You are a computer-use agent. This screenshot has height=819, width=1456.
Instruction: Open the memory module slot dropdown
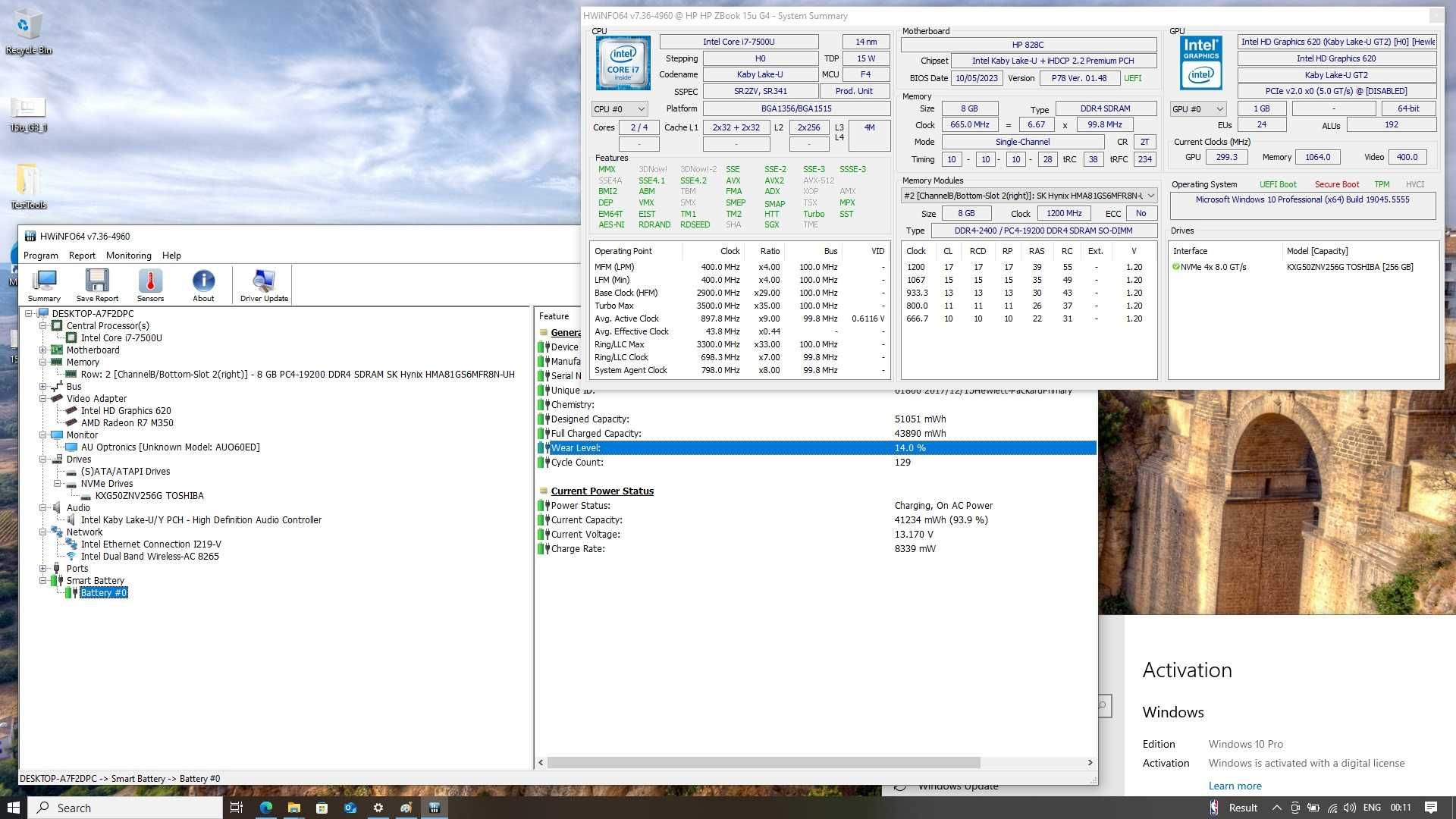(1029, 196)
